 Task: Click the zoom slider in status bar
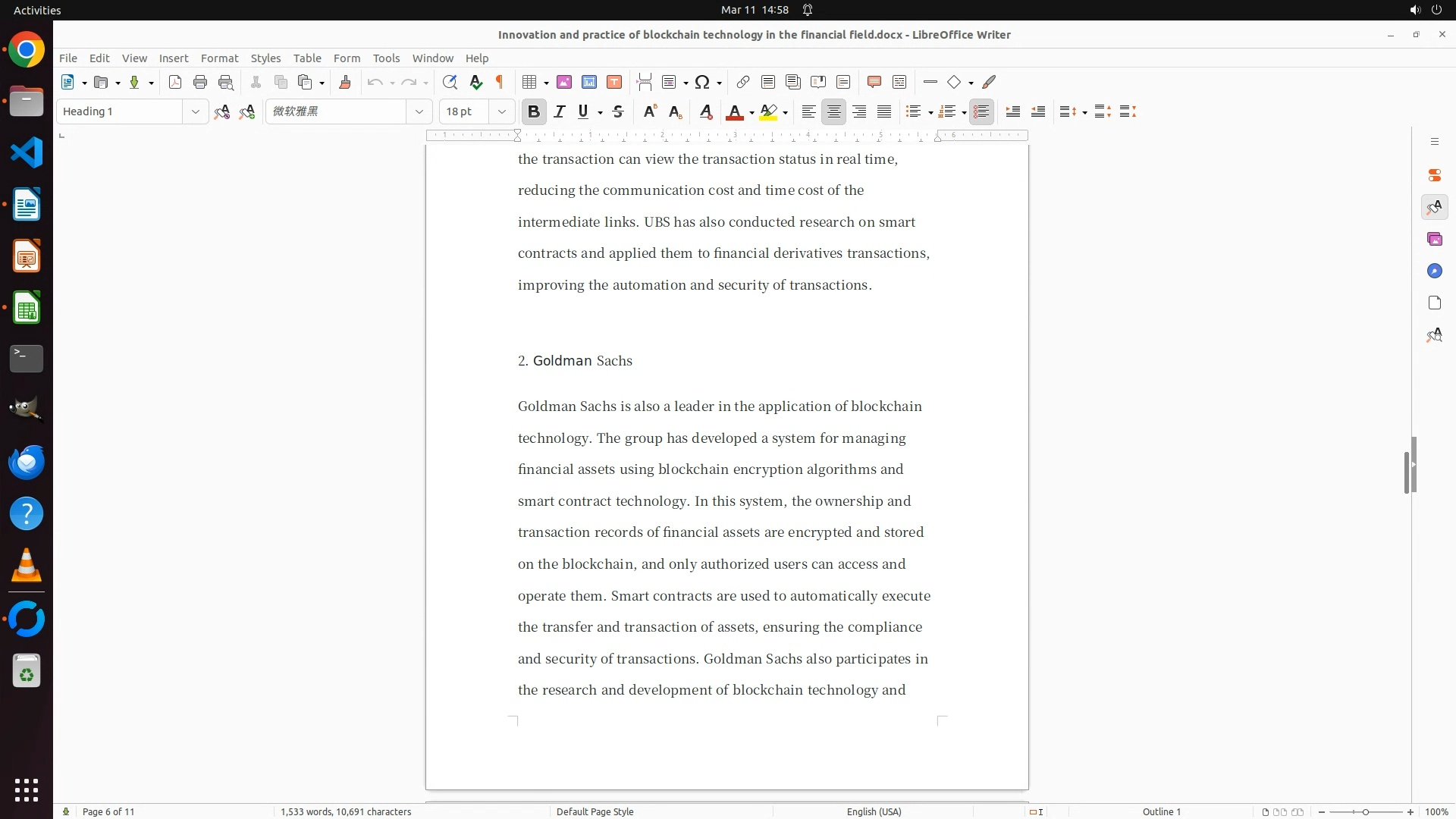(x=1365, y=812)
